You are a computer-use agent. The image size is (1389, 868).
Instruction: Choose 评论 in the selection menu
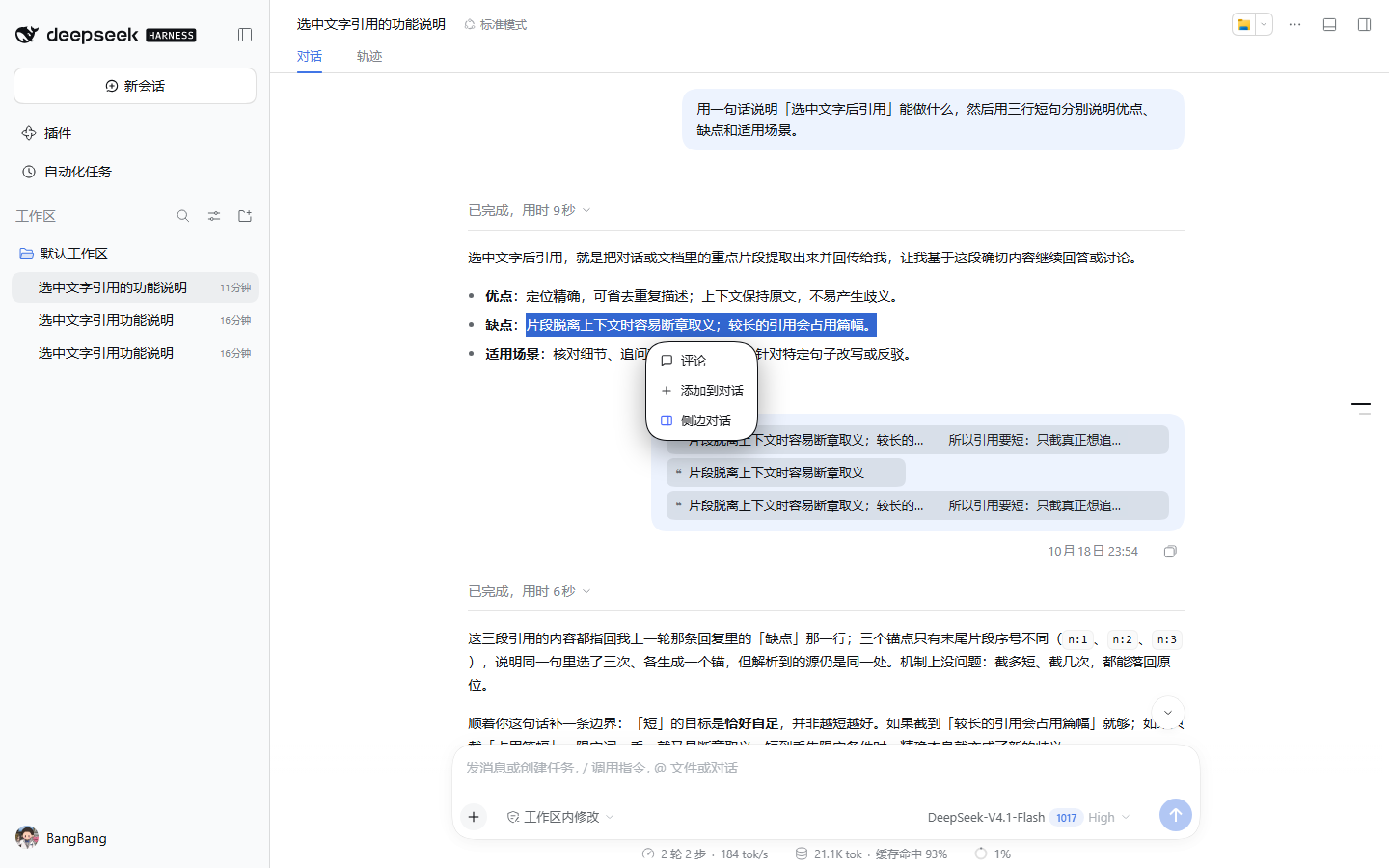pyautogui.click(x=701, y=361)
